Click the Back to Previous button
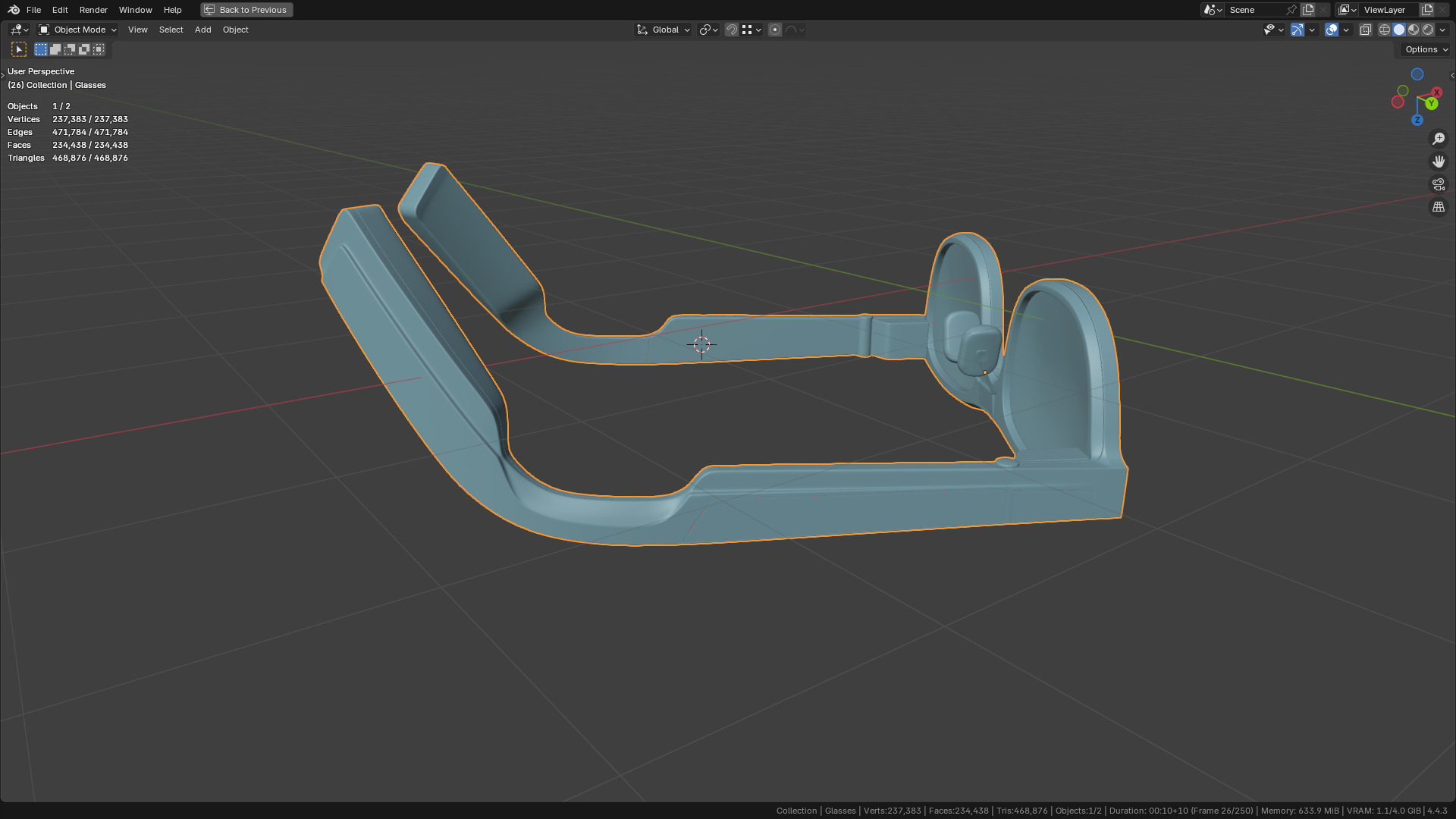 click(246, 10)
